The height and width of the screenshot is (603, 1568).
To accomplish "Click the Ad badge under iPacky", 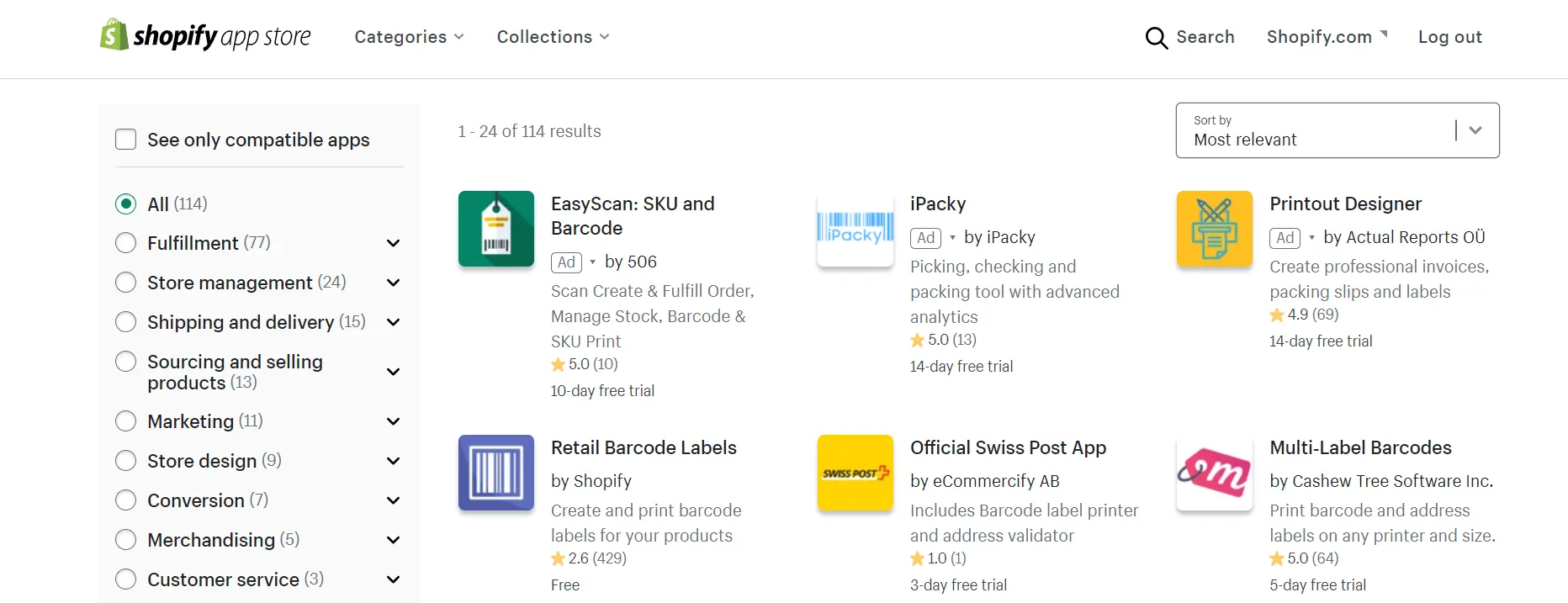I will [926, 238].
